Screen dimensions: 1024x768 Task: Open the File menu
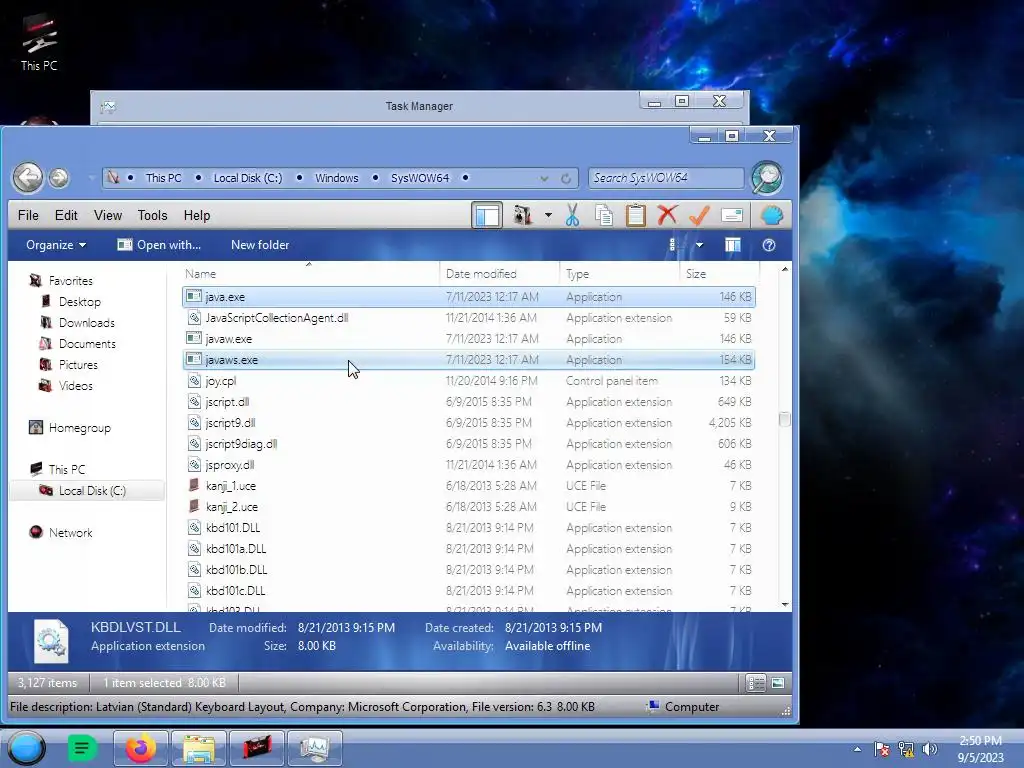coord(28,216)
